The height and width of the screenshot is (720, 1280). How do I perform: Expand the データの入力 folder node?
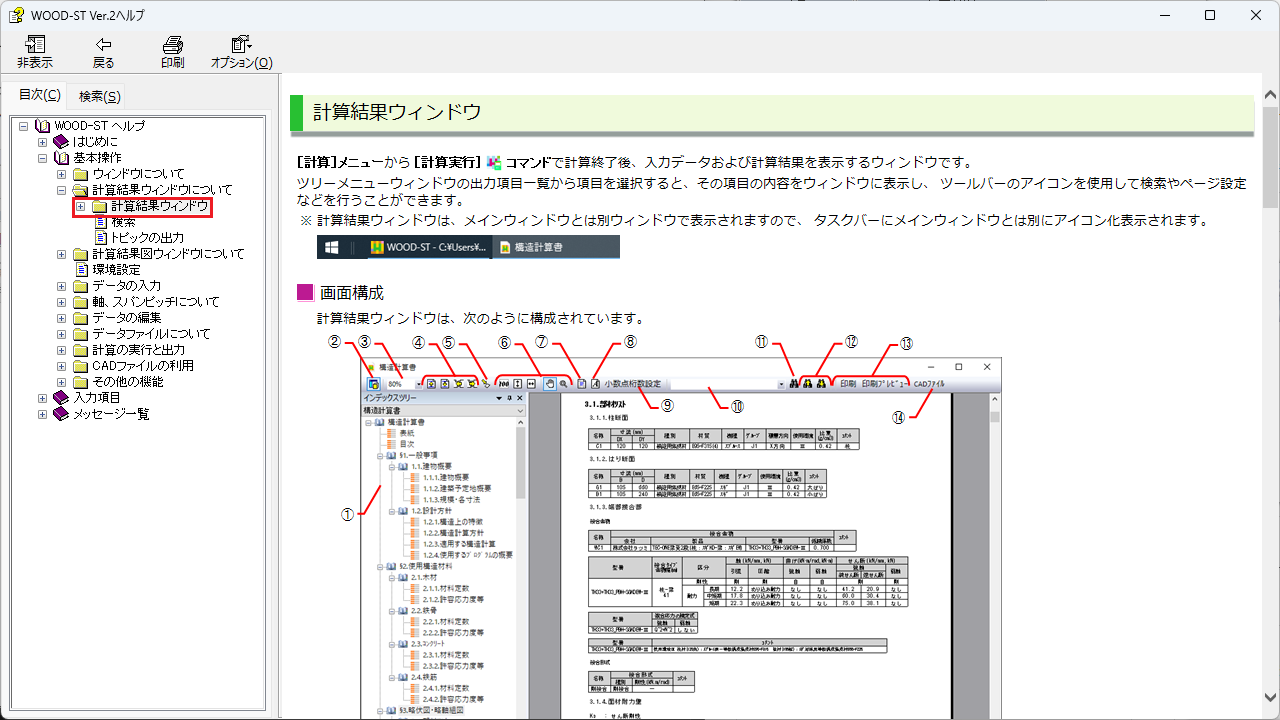[x=62, y=286]
